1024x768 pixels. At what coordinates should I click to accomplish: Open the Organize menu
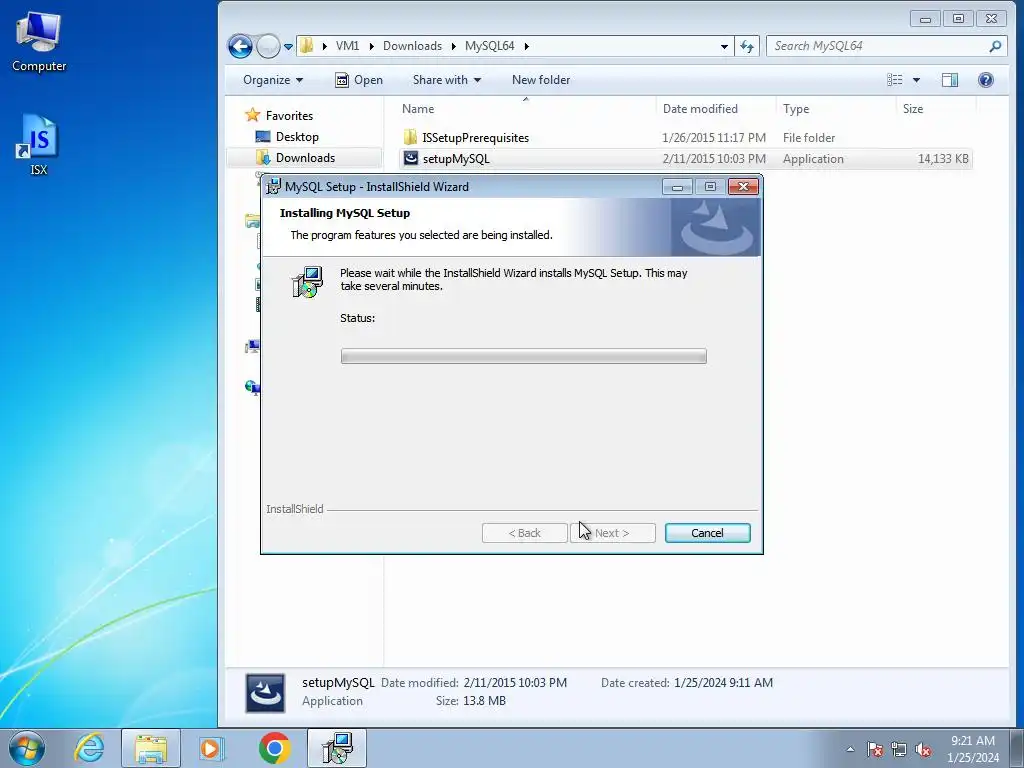273,80
